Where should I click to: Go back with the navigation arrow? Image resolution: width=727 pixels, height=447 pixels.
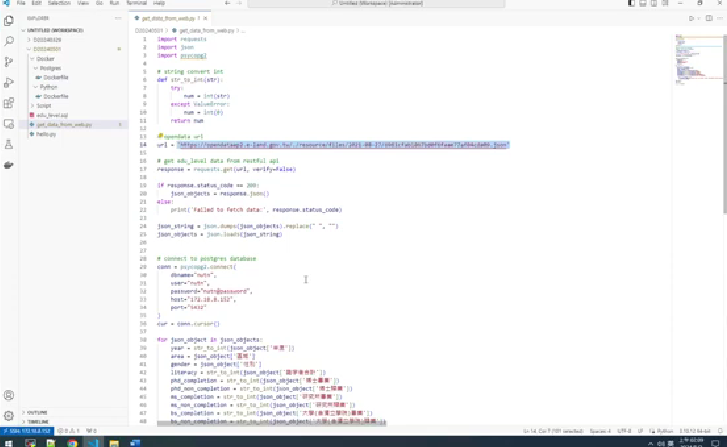point(227,3)
